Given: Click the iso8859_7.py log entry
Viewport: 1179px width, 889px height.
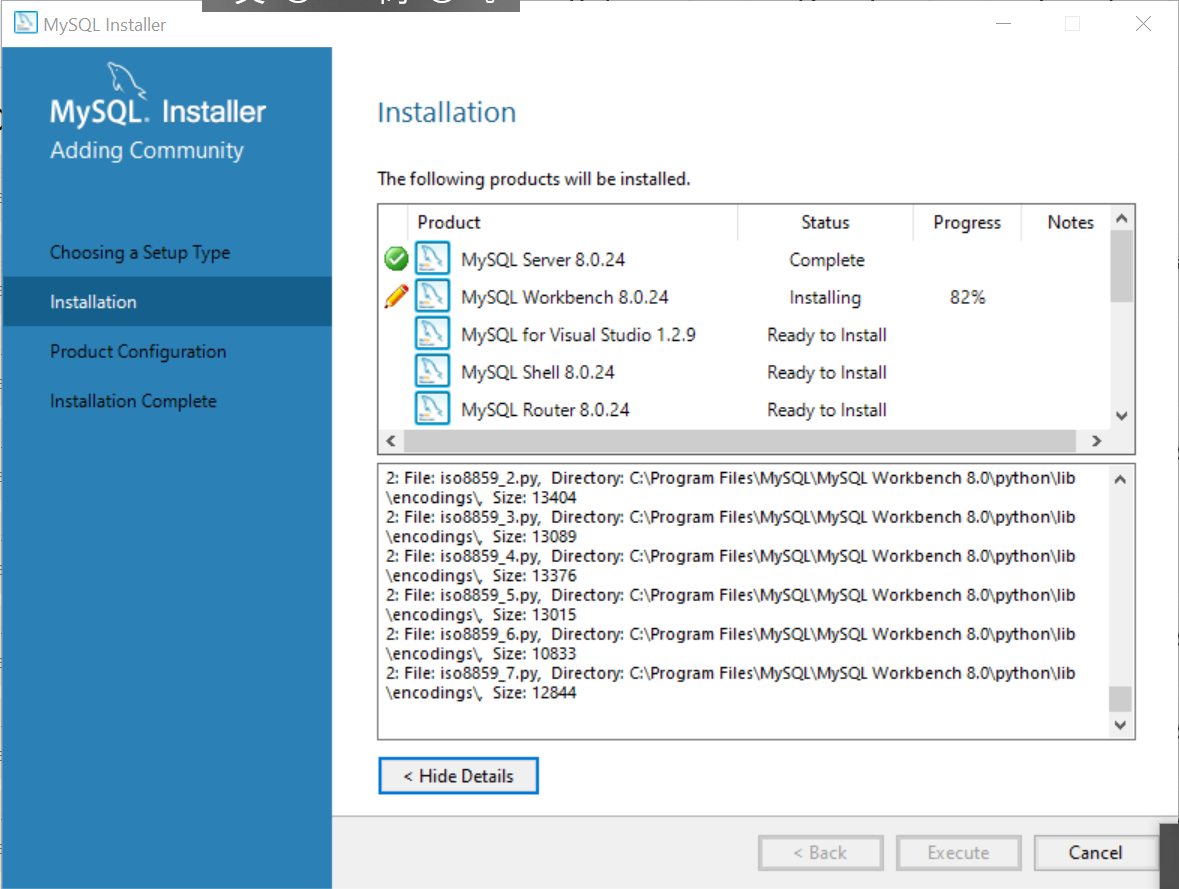Looking at the screenshot, I should point(730,683).
